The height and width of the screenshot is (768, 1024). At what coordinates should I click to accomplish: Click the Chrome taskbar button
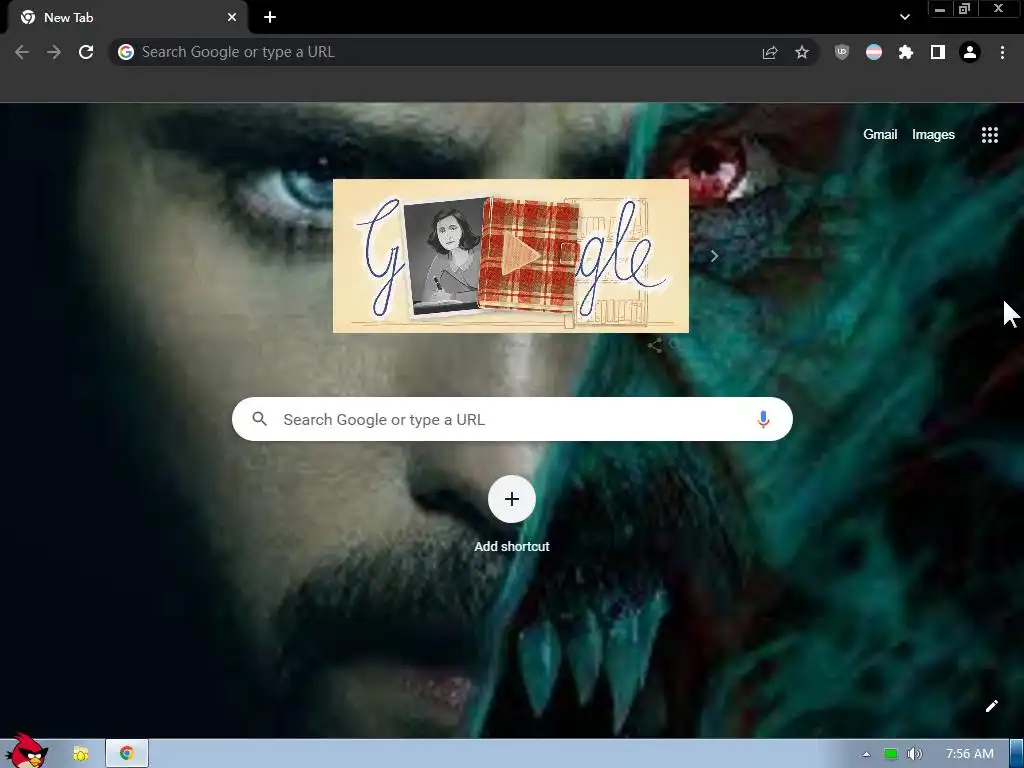[x=127, y=754]
